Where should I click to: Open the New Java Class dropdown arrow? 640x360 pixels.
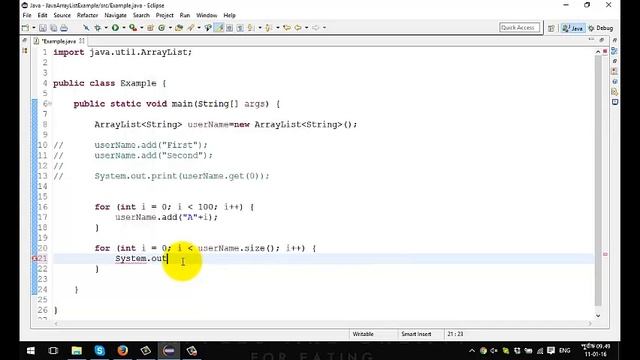pos(170,28)
